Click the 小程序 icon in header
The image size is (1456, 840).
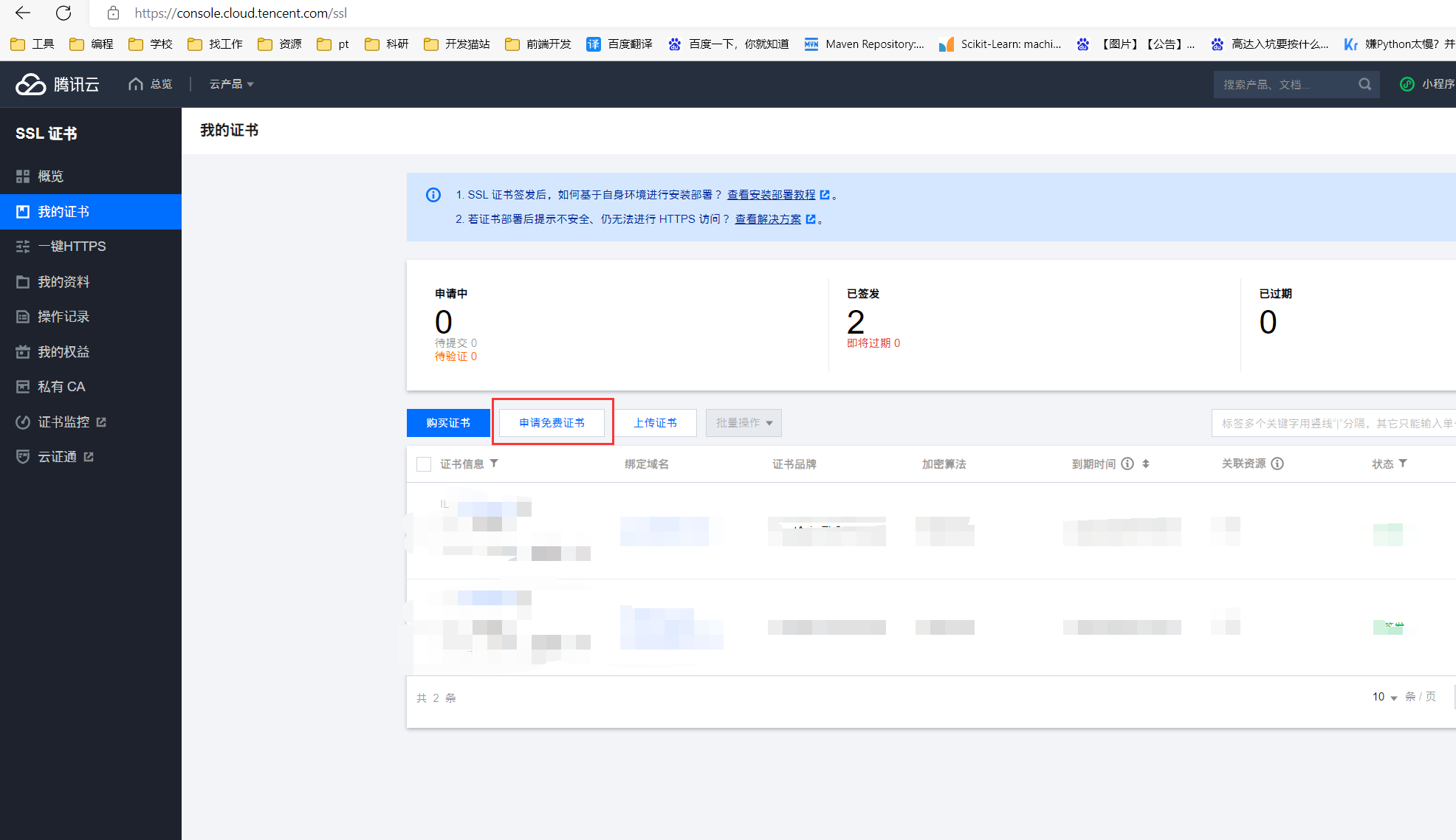(x=1407, y=84)
